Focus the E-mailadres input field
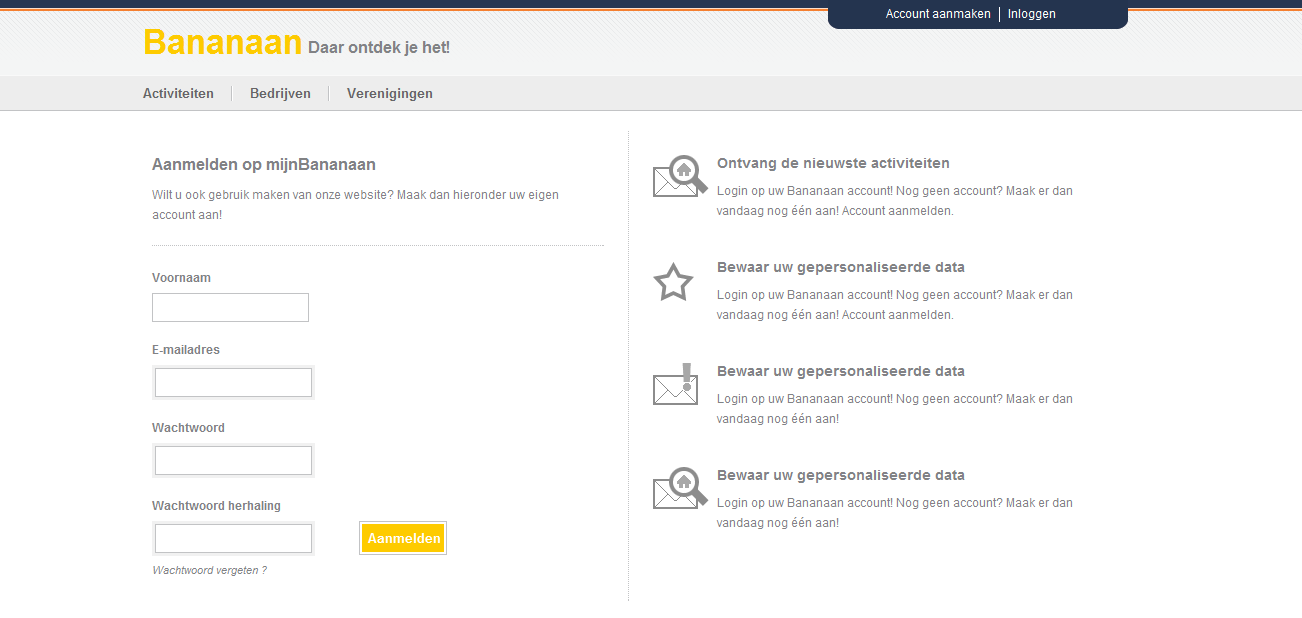The height and width of the screenshot is (618, 1302). point(233,382)
